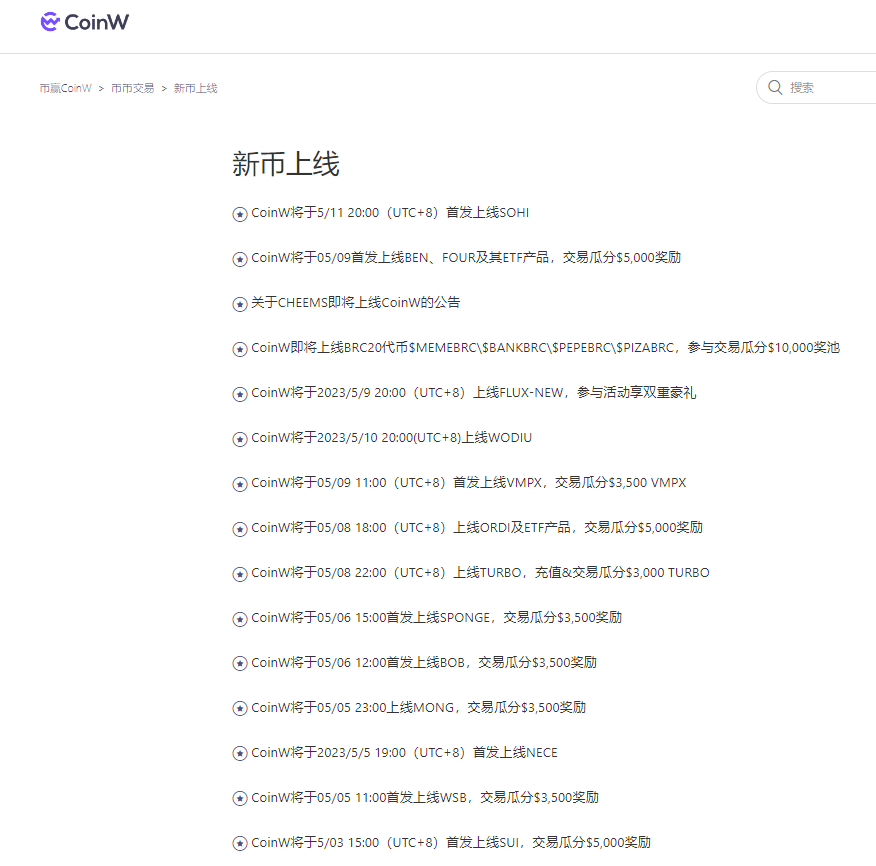The image size is (876, 866).
Task: Click the star icon beside the TURBO announcement
Action: (x=240, y=574)
